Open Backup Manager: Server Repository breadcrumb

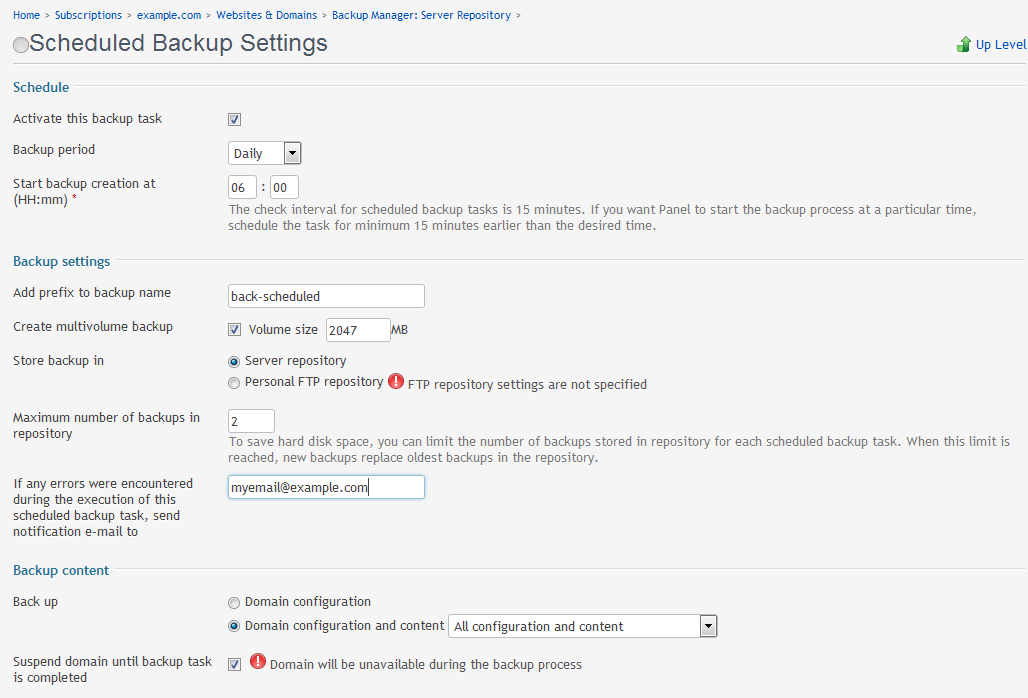(422, 15)
